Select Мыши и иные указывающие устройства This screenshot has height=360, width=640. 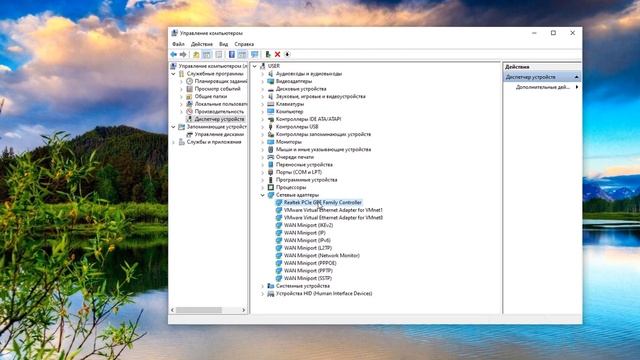(323, 149)
